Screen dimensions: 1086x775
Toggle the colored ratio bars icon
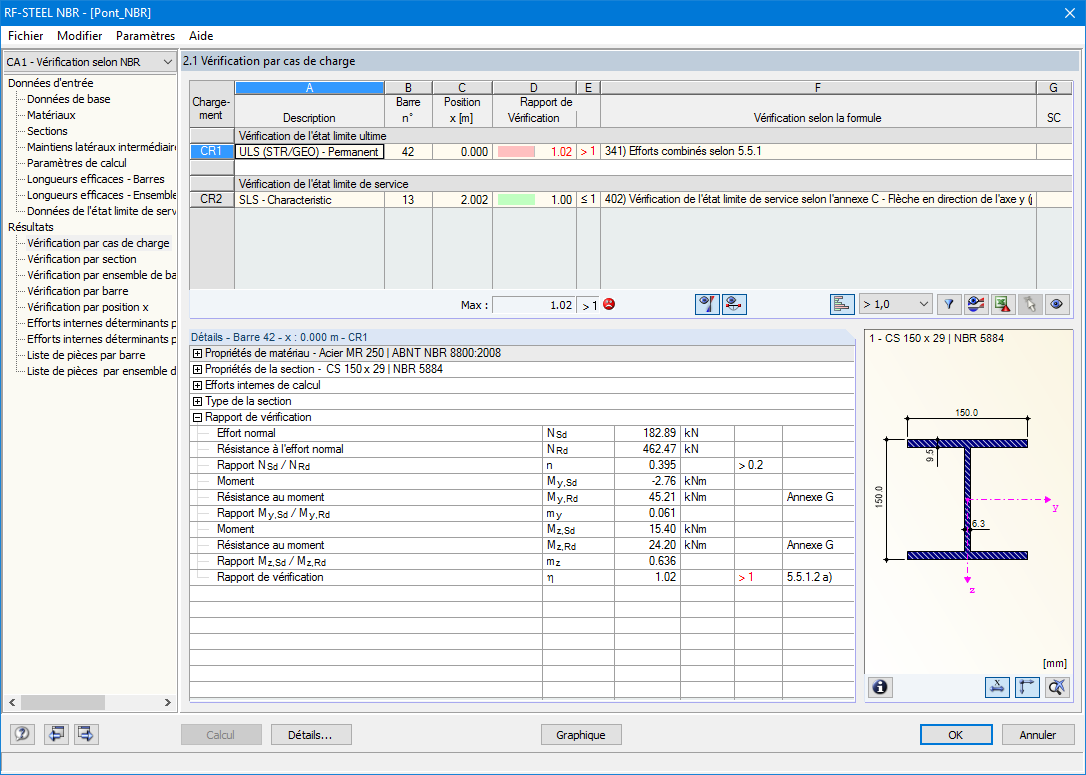tap(842, 304)
